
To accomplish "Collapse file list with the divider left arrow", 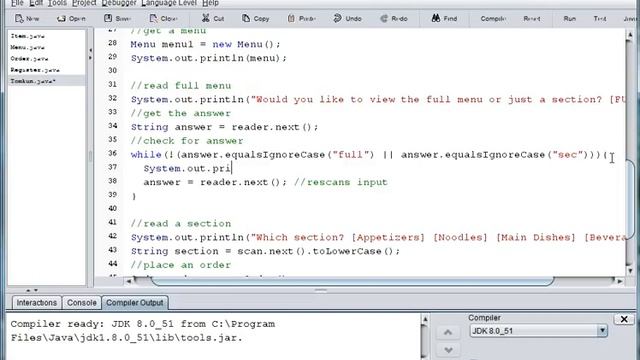I will pyautogui.click(x=90, y=51).
